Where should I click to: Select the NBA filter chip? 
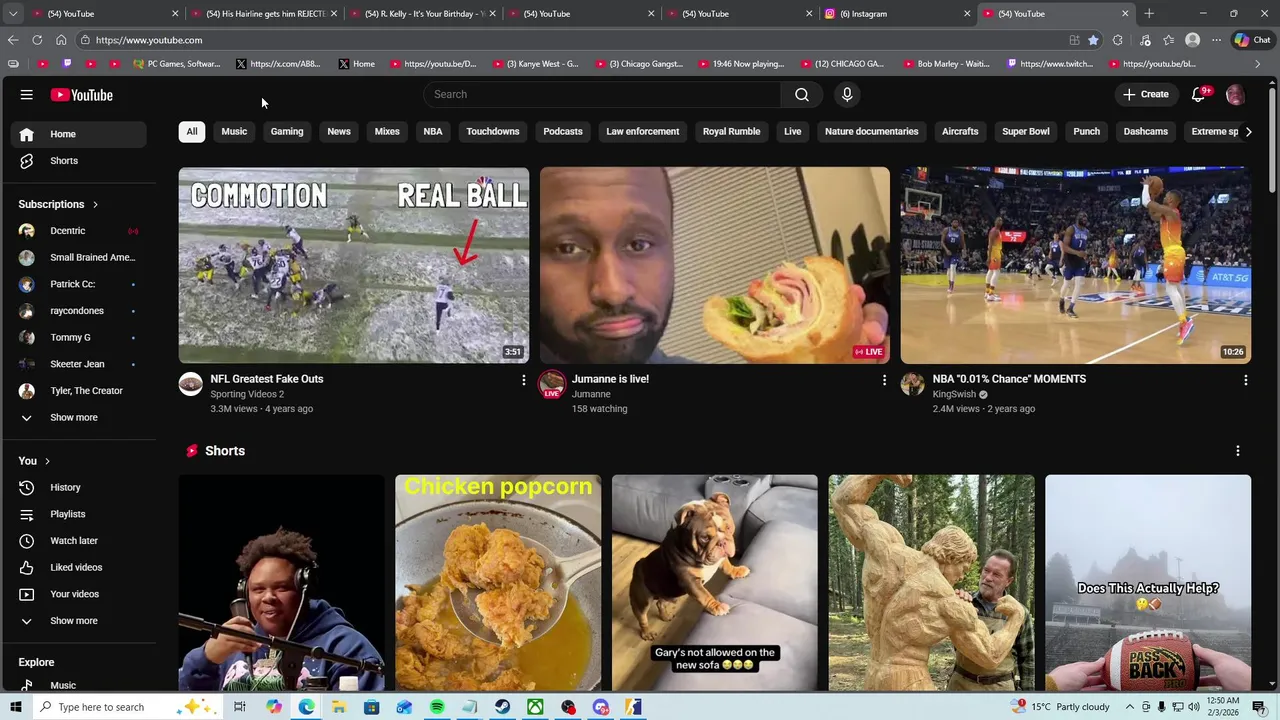pyautogui.click(x=433, y=132)
